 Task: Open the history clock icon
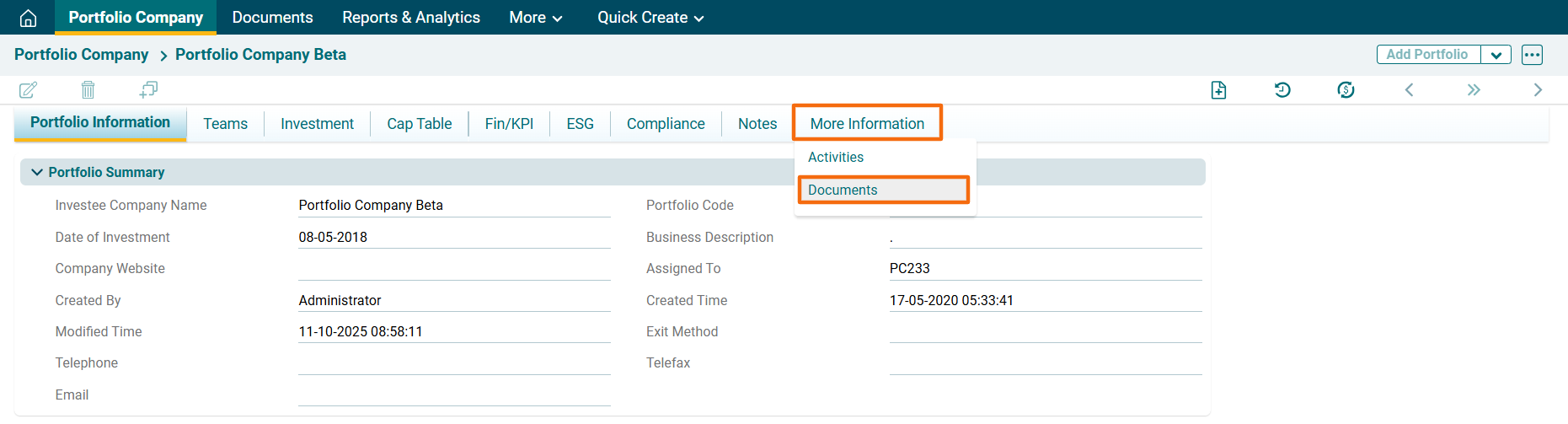1282,90
